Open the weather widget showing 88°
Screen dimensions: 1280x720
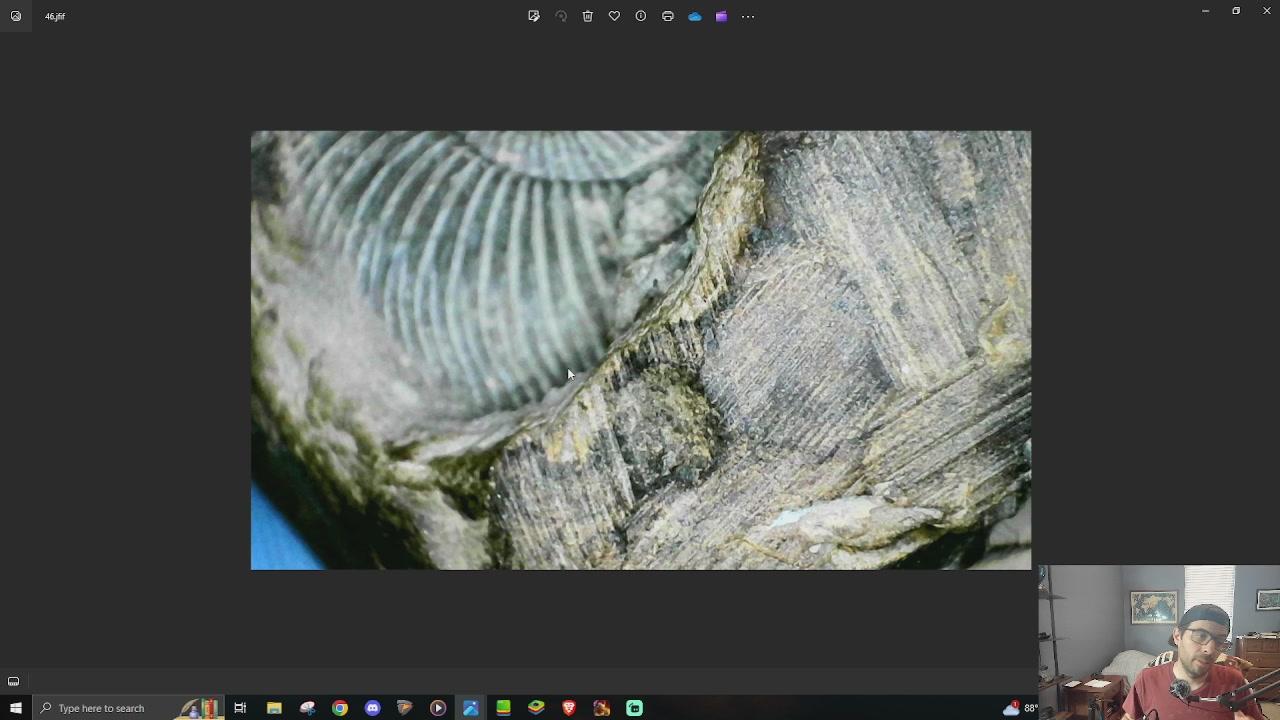(1020, 708)
